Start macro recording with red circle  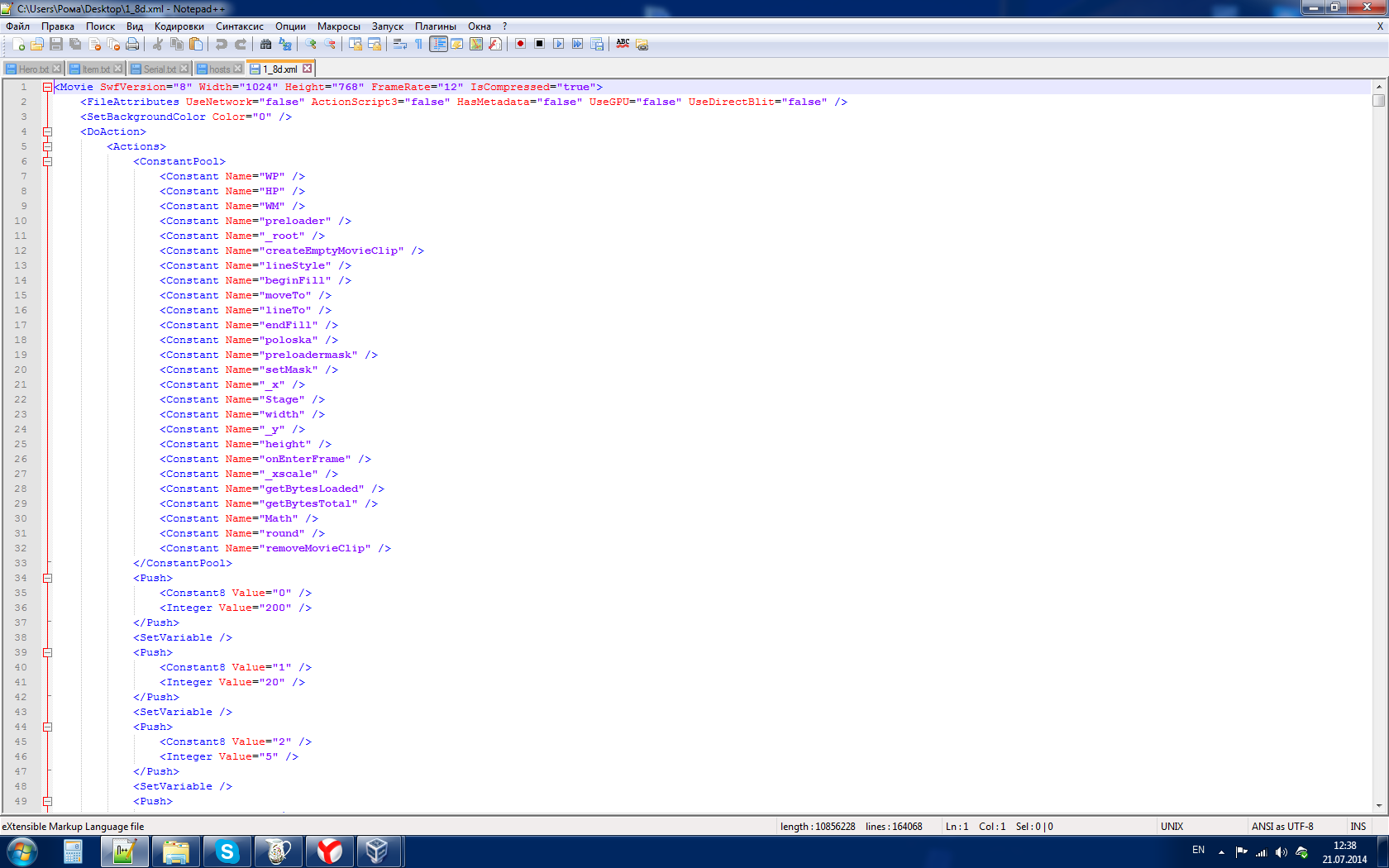[x=520, y=44]
